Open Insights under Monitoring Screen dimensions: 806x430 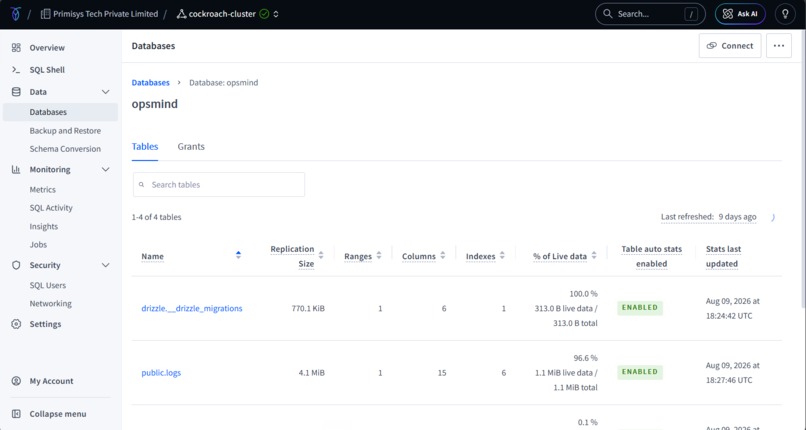44,227
